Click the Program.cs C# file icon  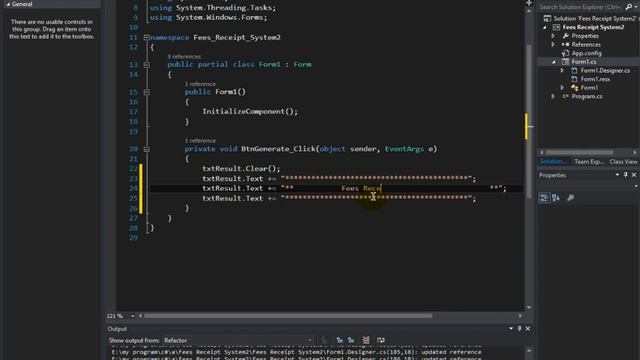tap(565, 97)
